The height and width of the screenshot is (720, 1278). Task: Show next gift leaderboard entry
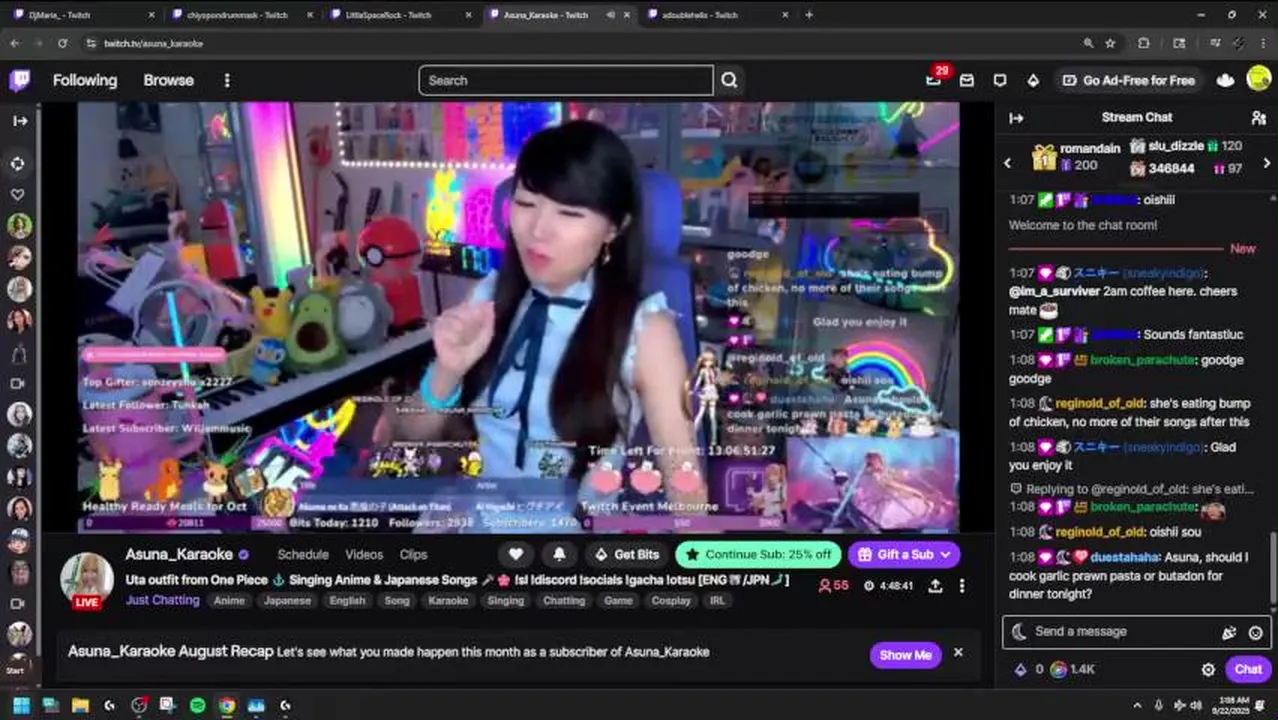click(1267, 163)
